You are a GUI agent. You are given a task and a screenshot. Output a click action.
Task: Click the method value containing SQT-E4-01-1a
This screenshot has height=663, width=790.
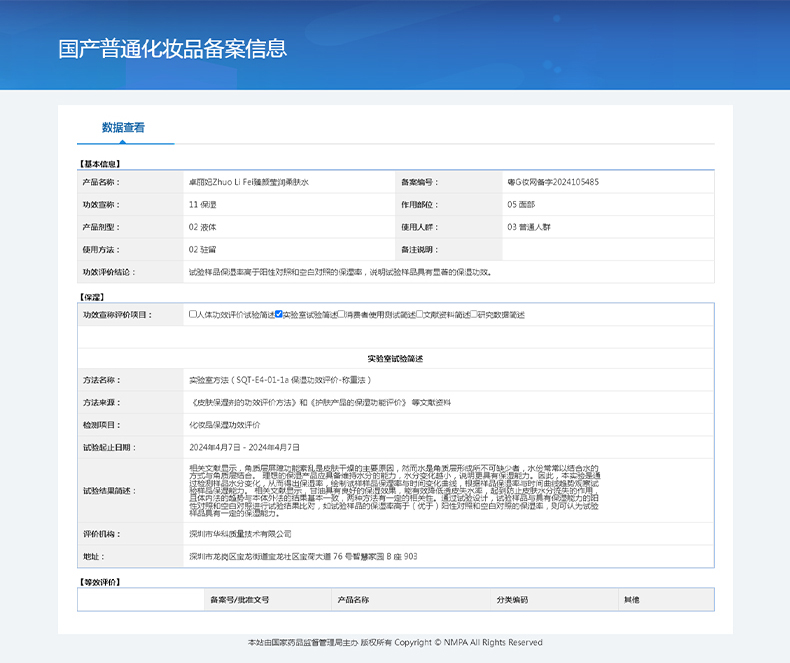pos(280,380)
